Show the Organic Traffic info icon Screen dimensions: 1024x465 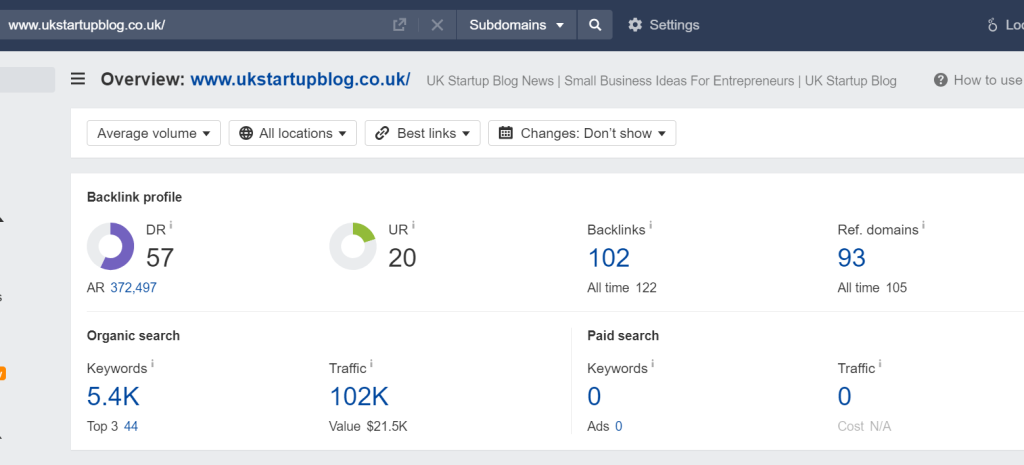pyautogui.click(x=372, y=363)
